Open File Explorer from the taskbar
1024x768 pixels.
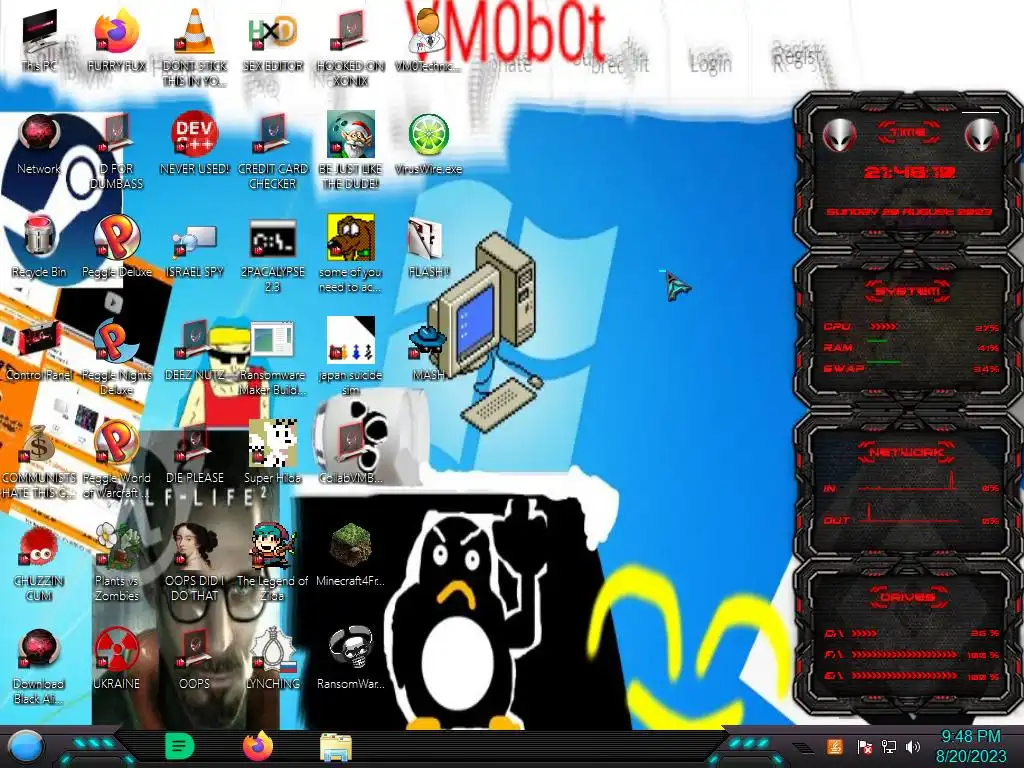point(336,747)
